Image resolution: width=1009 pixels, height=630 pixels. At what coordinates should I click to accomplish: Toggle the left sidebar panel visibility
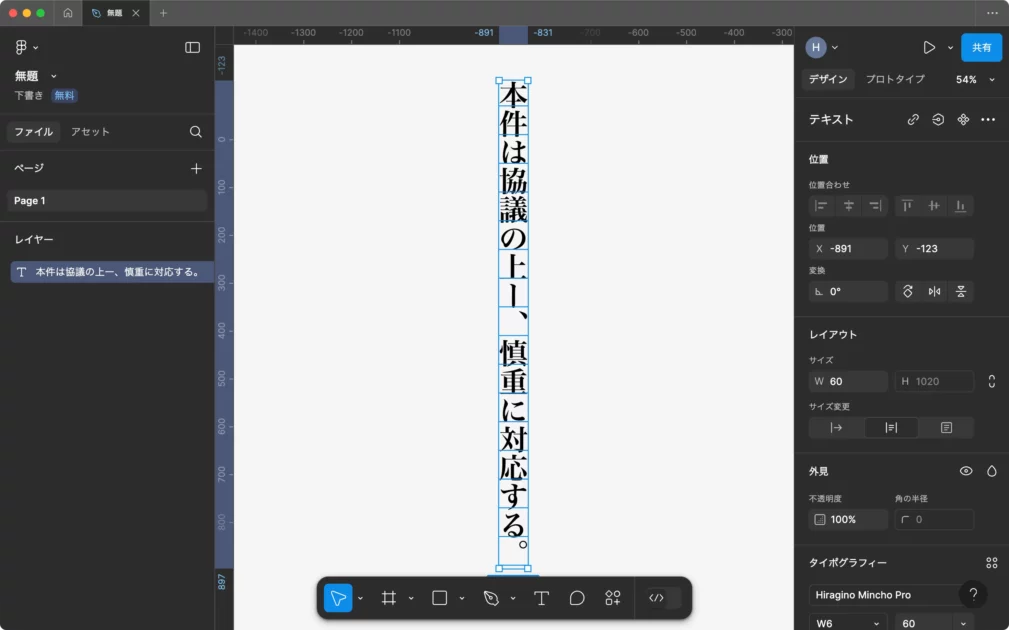[x=192, y=47]
